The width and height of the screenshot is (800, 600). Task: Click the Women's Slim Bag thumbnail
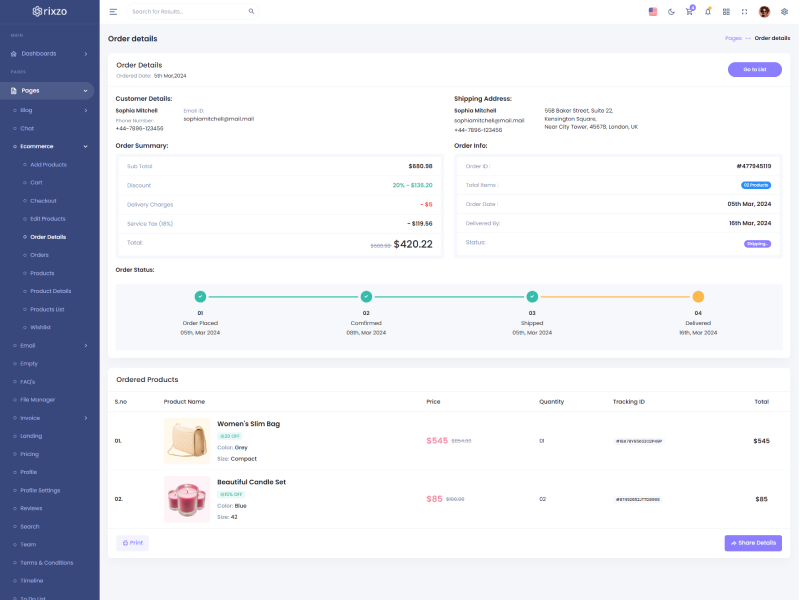[x=187, y=441]
